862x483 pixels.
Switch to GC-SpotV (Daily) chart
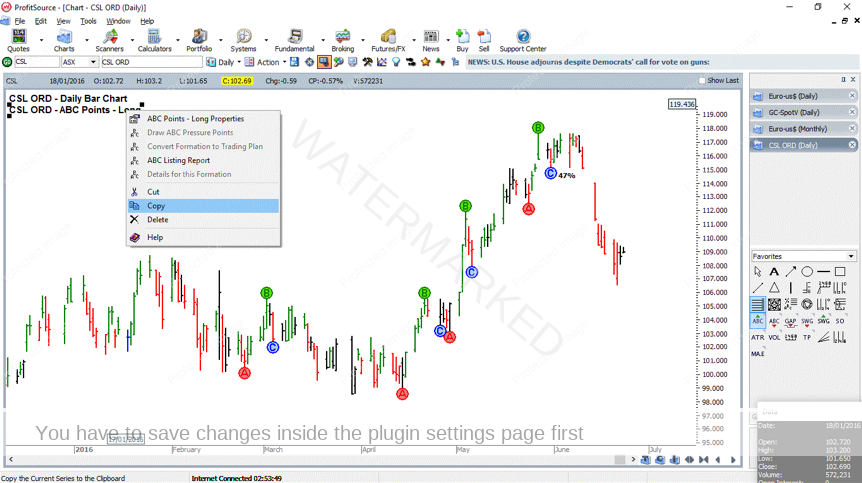tap(804, 113)
